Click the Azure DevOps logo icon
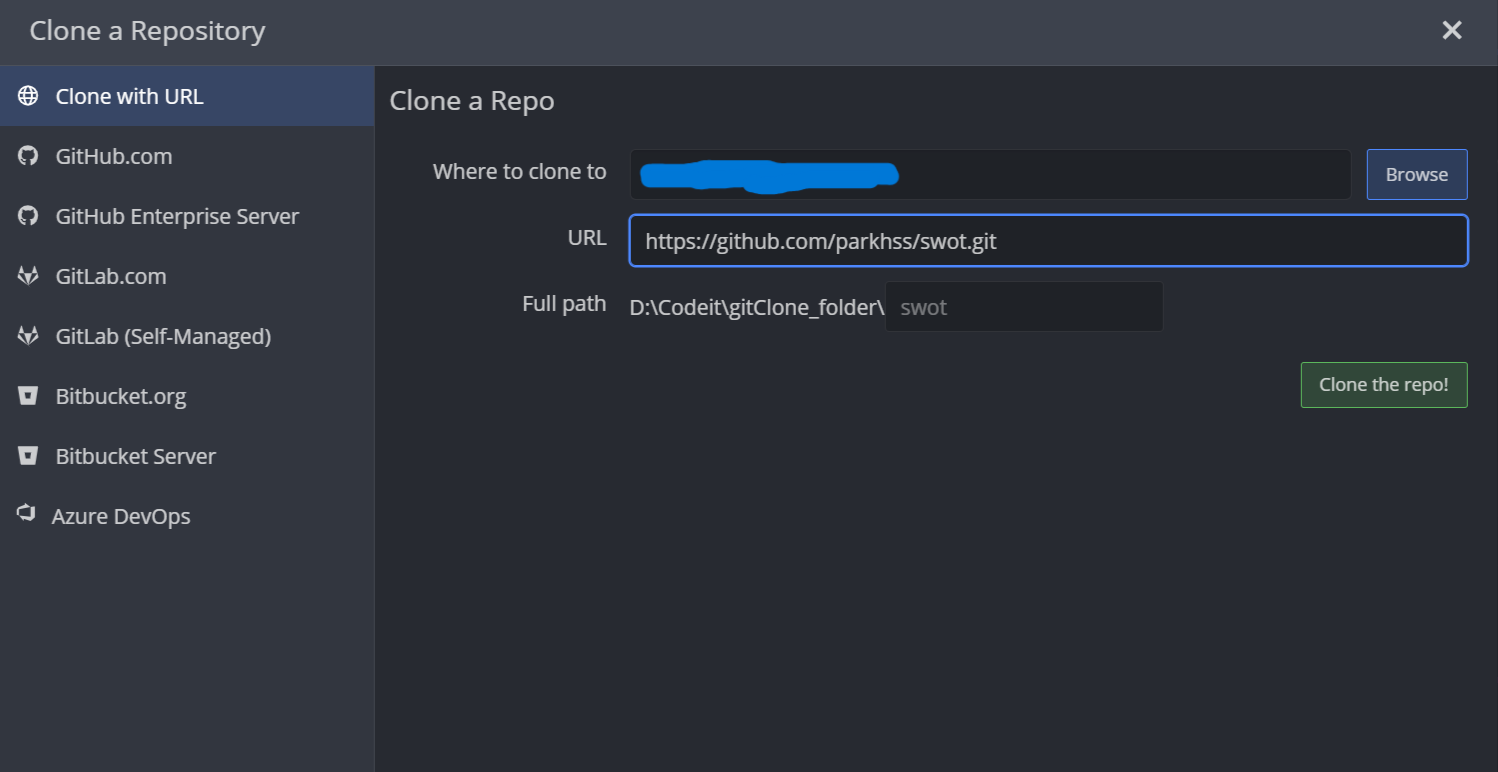 26,514
